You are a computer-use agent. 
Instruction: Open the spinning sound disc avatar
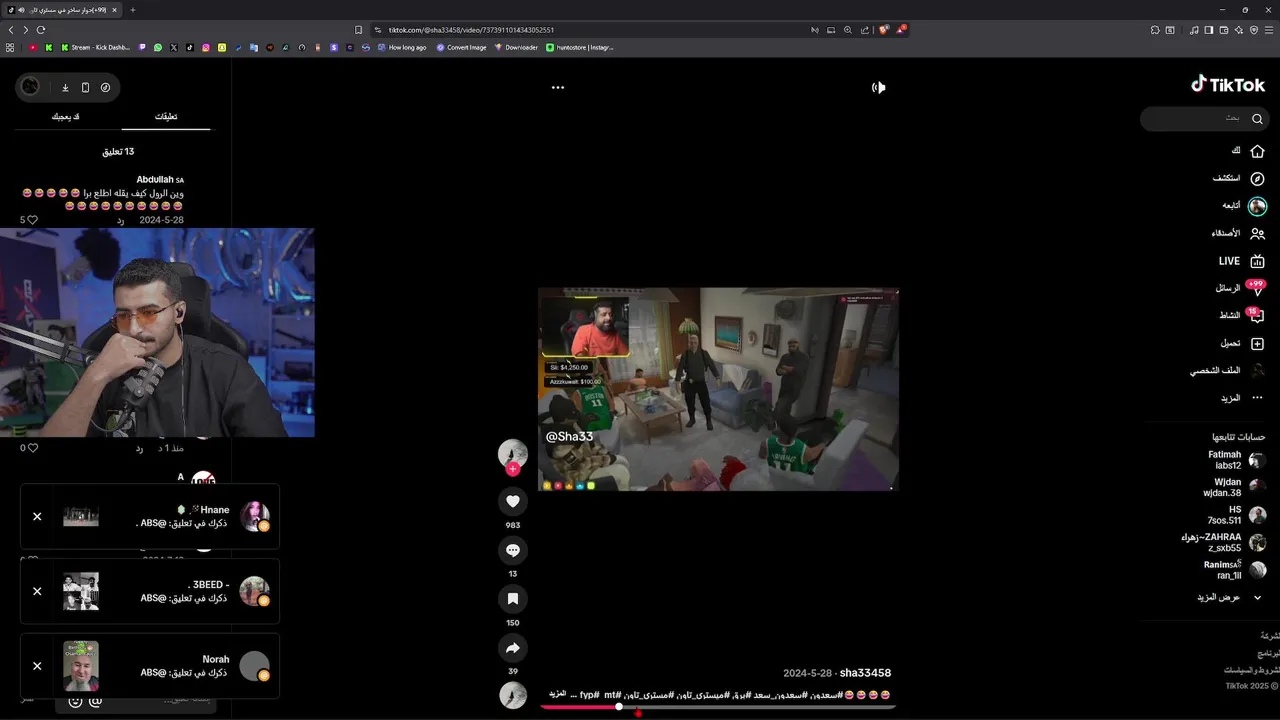513,695
